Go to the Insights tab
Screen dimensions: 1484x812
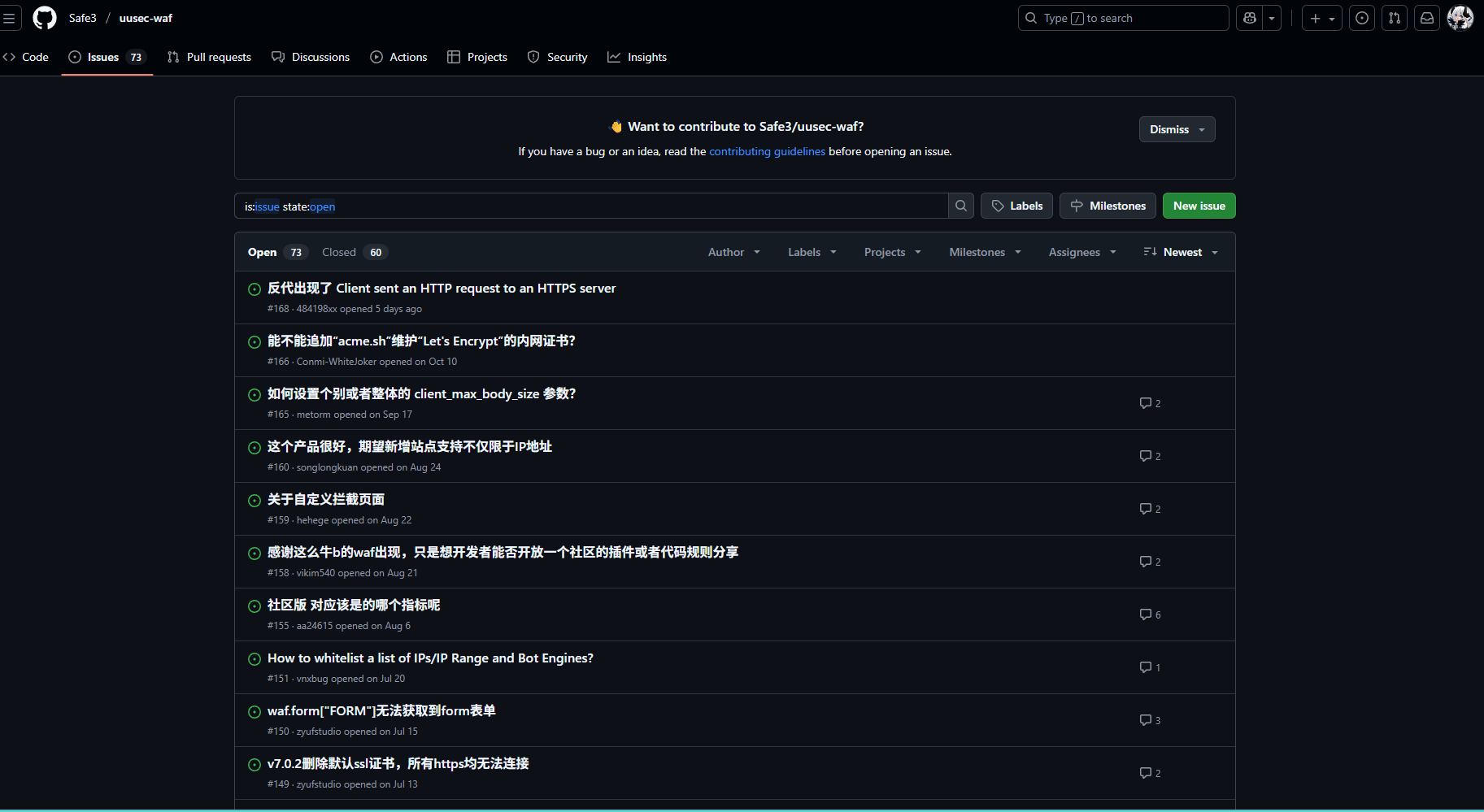(637, 57)
